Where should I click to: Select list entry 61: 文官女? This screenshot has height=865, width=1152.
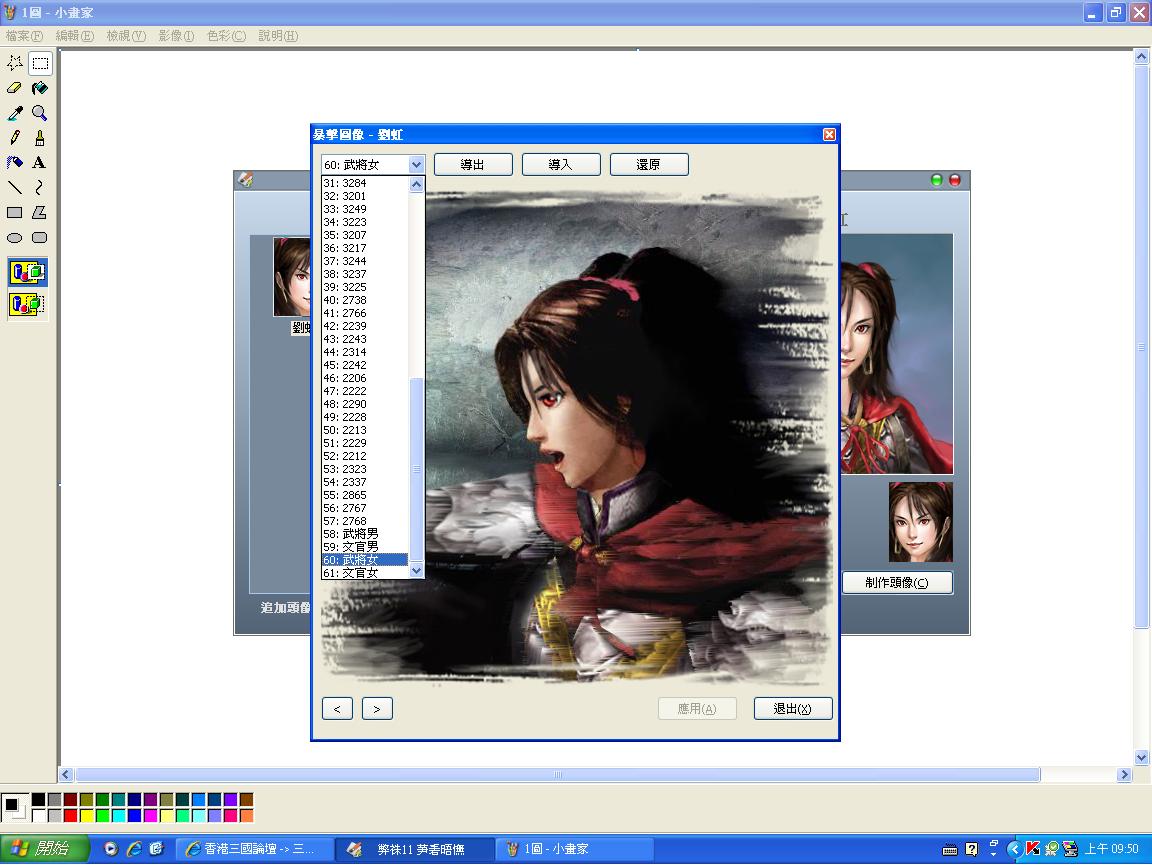tap(365, 573)
